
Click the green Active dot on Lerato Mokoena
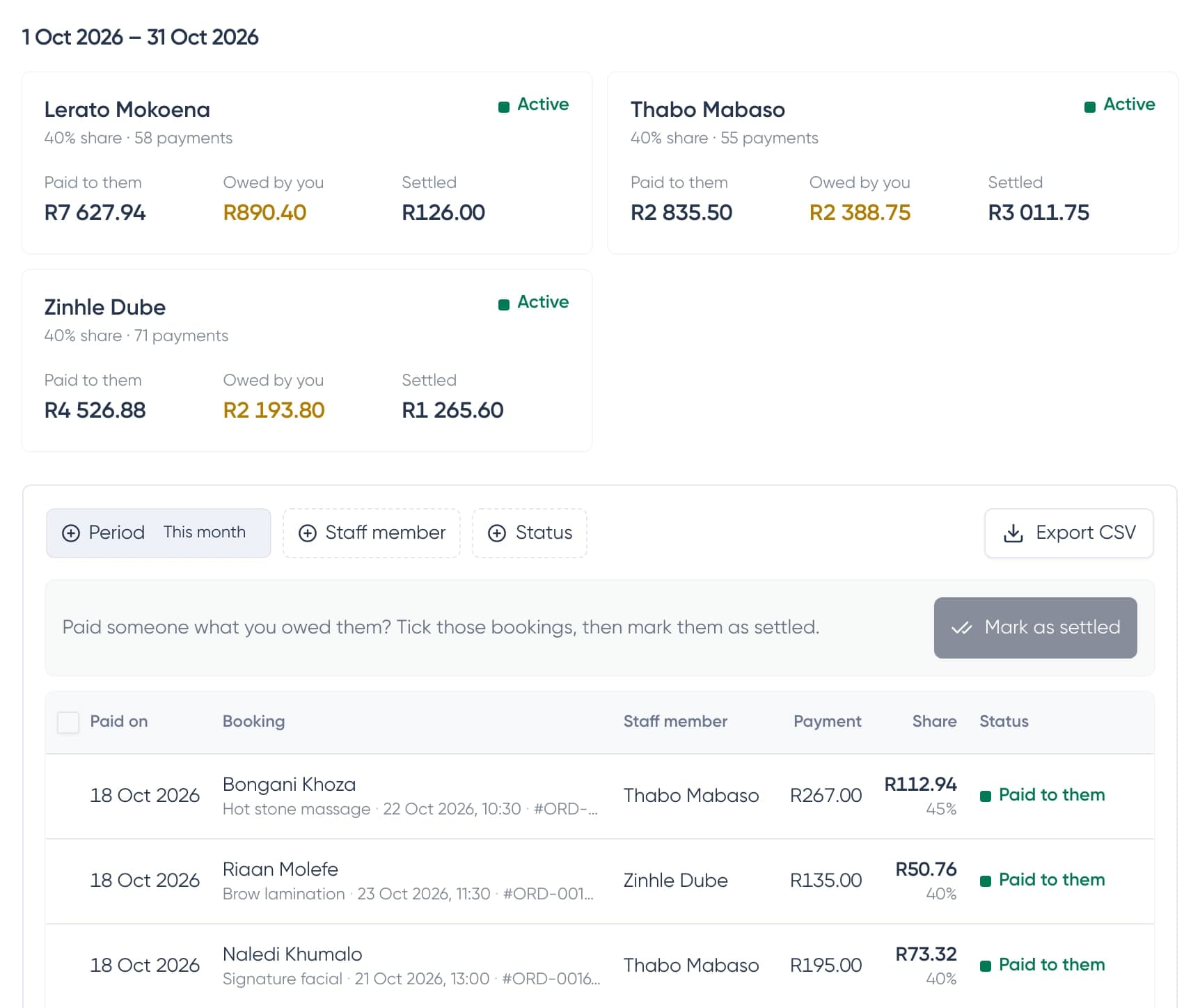coord(504,107)
